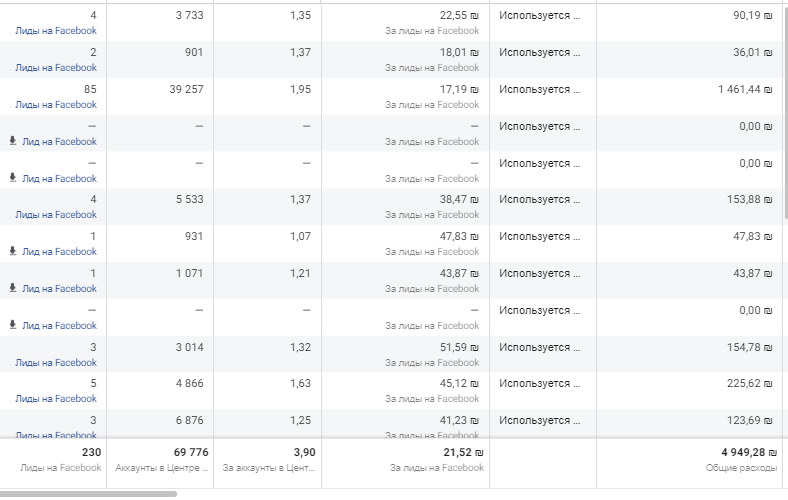The width and height of the screenshot is (788, 500).
Task: Open "Лиды на Facebook" link under 85 results
Action: [56, 105]
